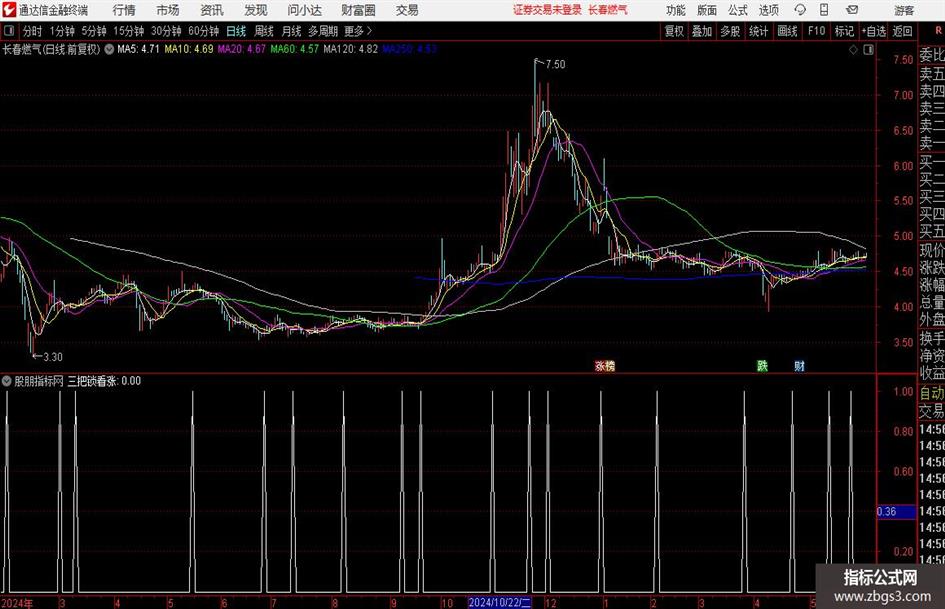Click the 证券交易未登录 login link
Viewport: 945px width, 609px height.
tap(547, 10)
